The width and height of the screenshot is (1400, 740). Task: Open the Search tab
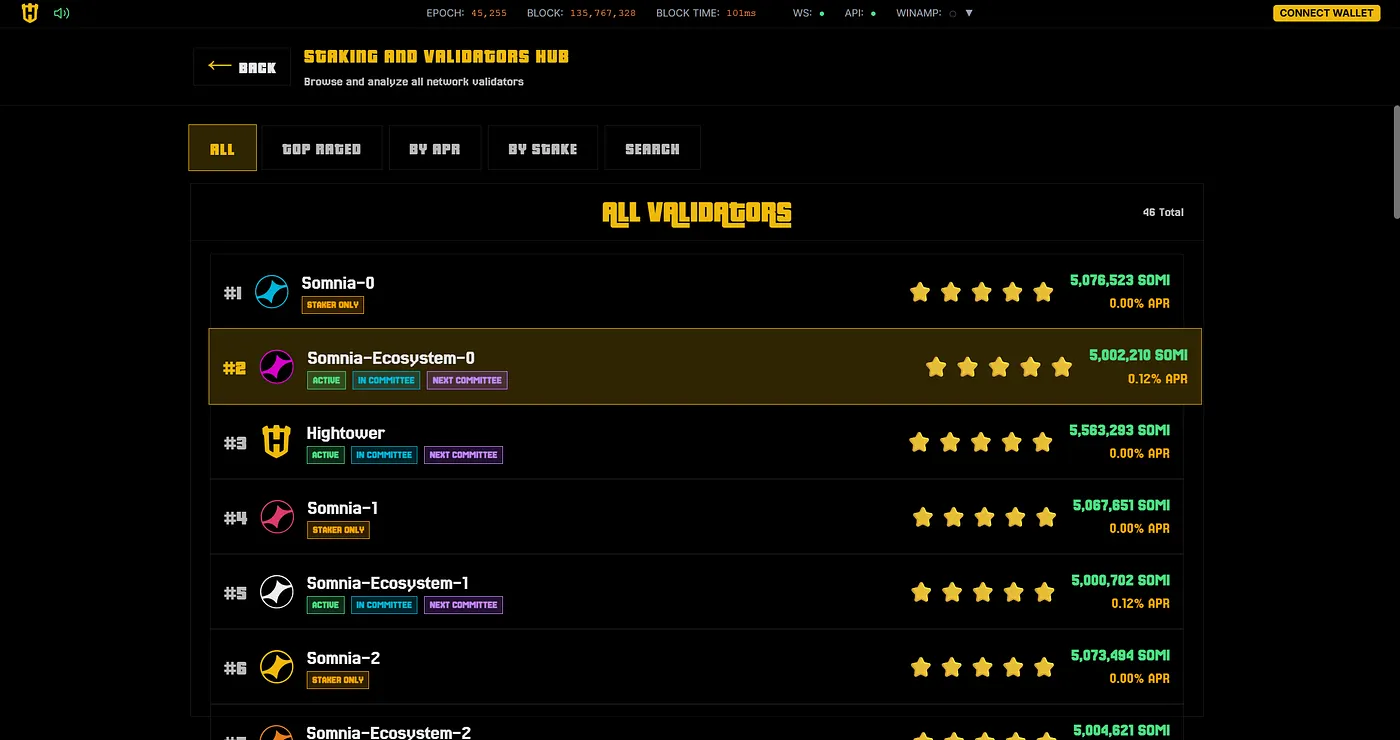(x=652, y=148)
